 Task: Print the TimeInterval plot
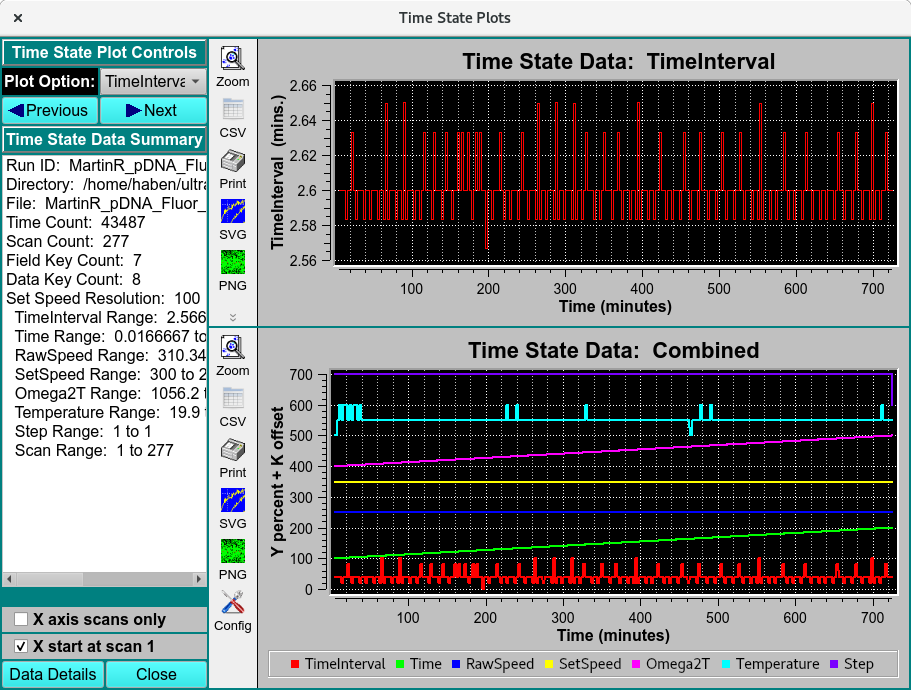coord(232,160)
